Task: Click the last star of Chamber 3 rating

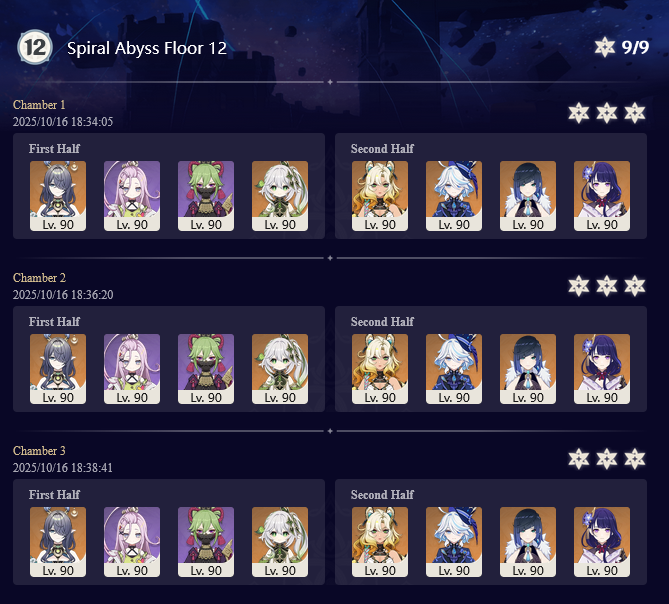Action: click(635, 459)
